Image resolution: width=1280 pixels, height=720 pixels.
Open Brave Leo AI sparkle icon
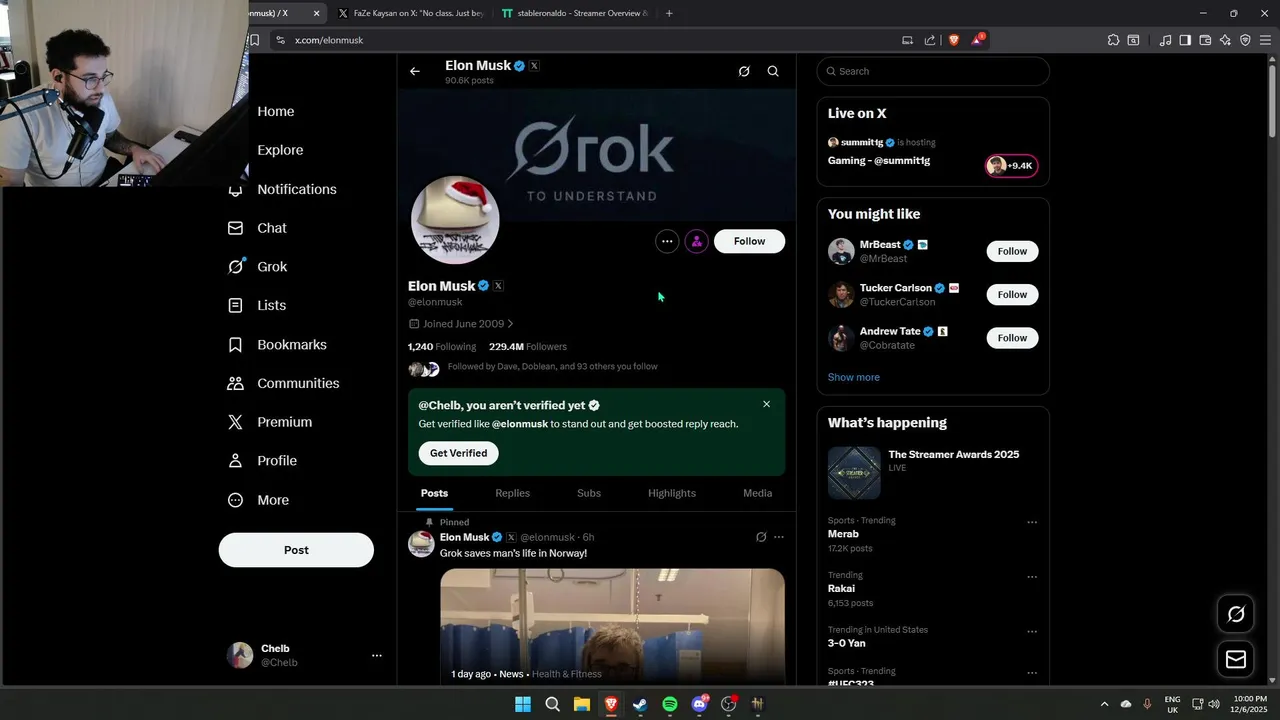coord(1225,40)
